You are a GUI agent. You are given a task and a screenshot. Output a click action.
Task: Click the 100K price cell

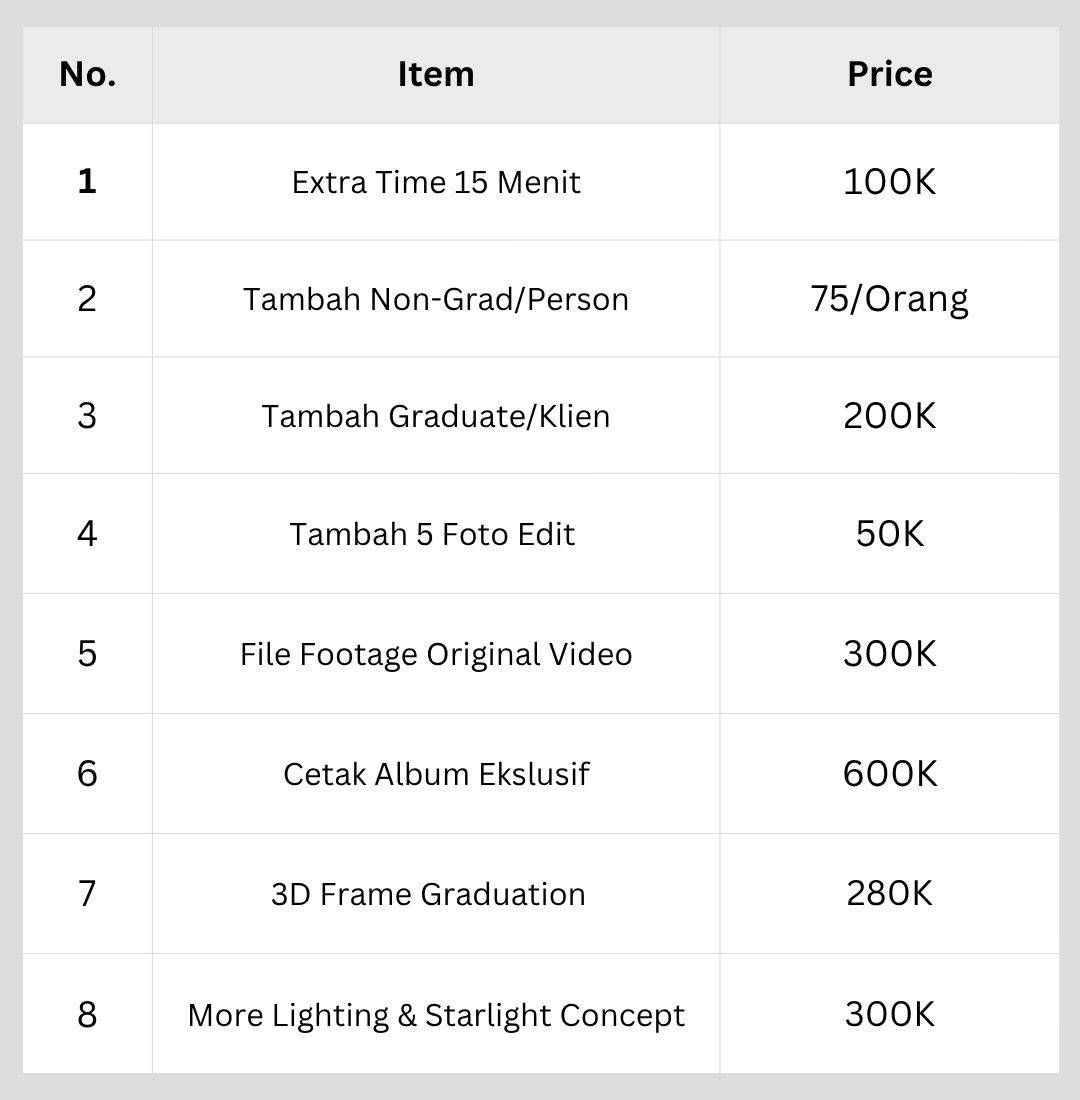(x=889, y=182)
